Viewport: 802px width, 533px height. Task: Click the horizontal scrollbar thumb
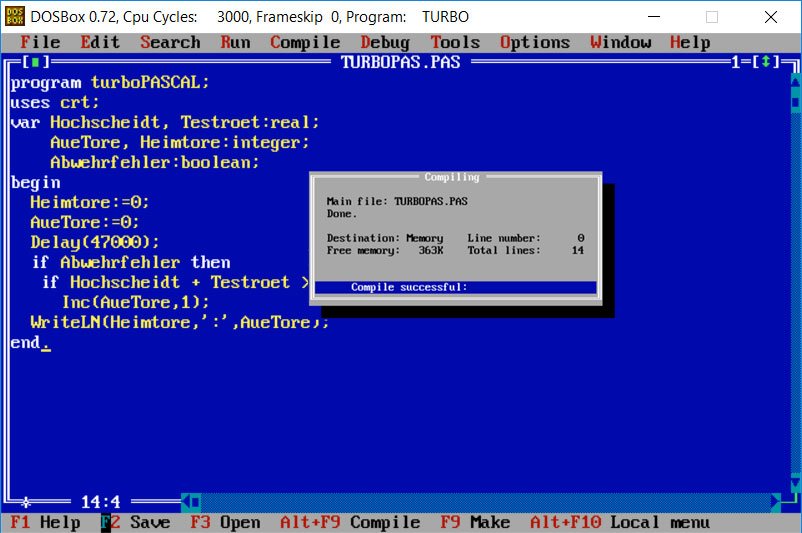[x=196, y=501]
